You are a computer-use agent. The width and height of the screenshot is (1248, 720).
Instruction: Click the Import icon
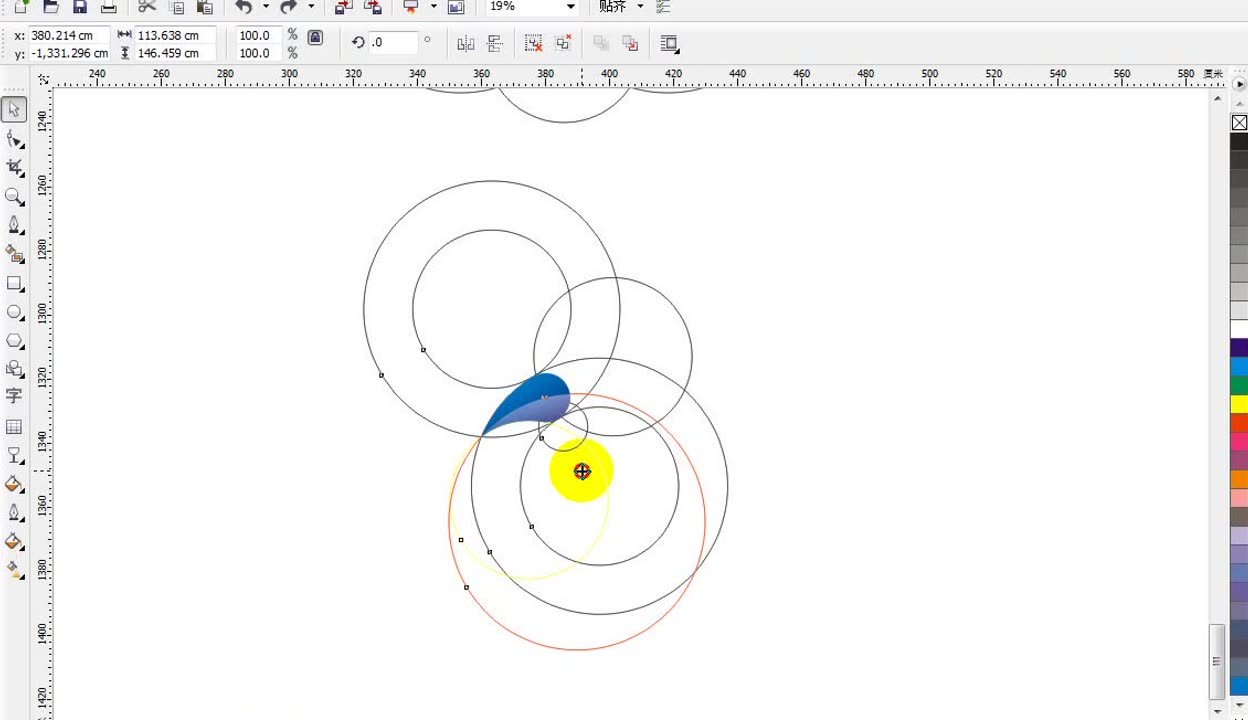pos(343,6)
